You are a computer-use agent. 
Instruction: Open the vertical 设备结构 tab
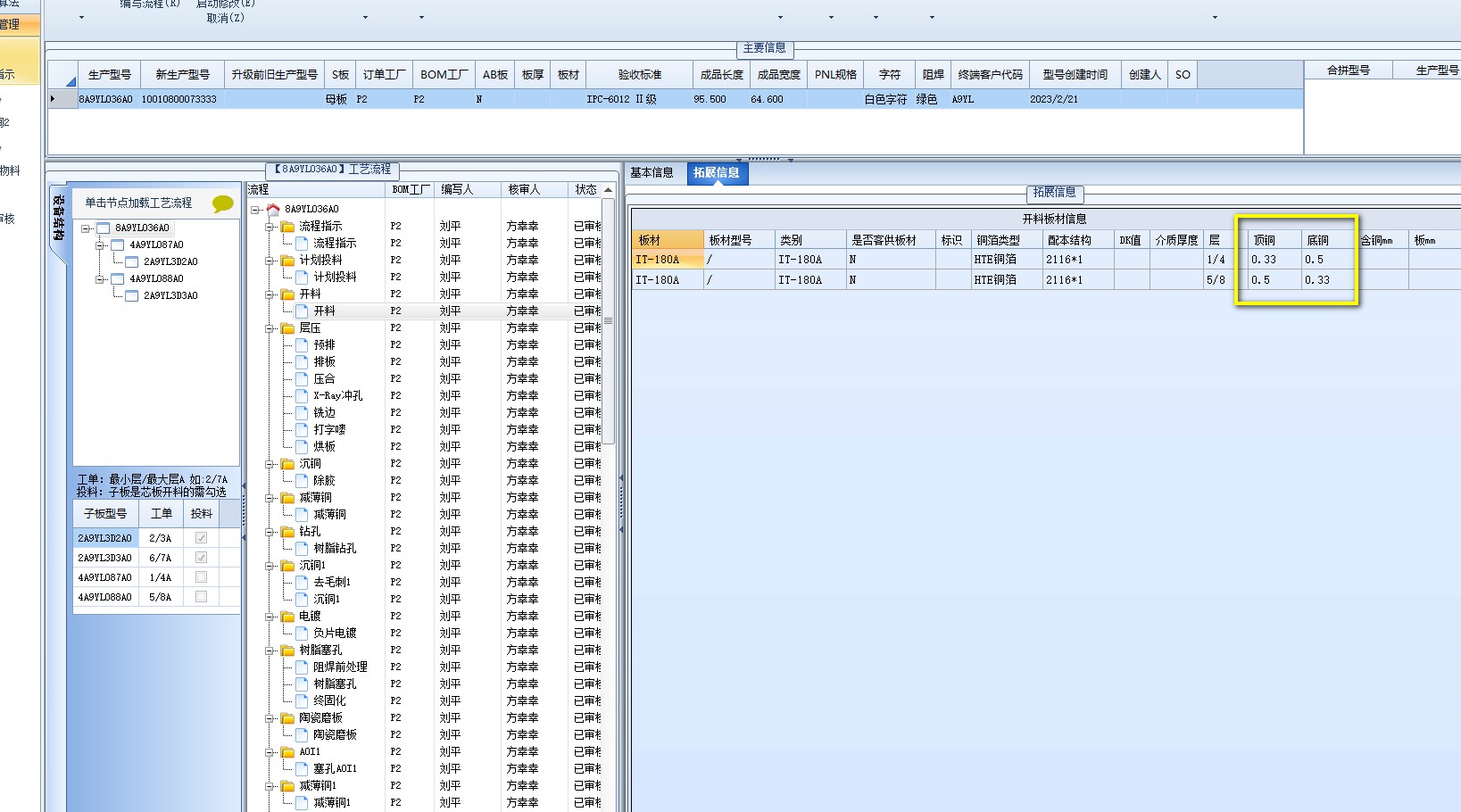[58, 219]
